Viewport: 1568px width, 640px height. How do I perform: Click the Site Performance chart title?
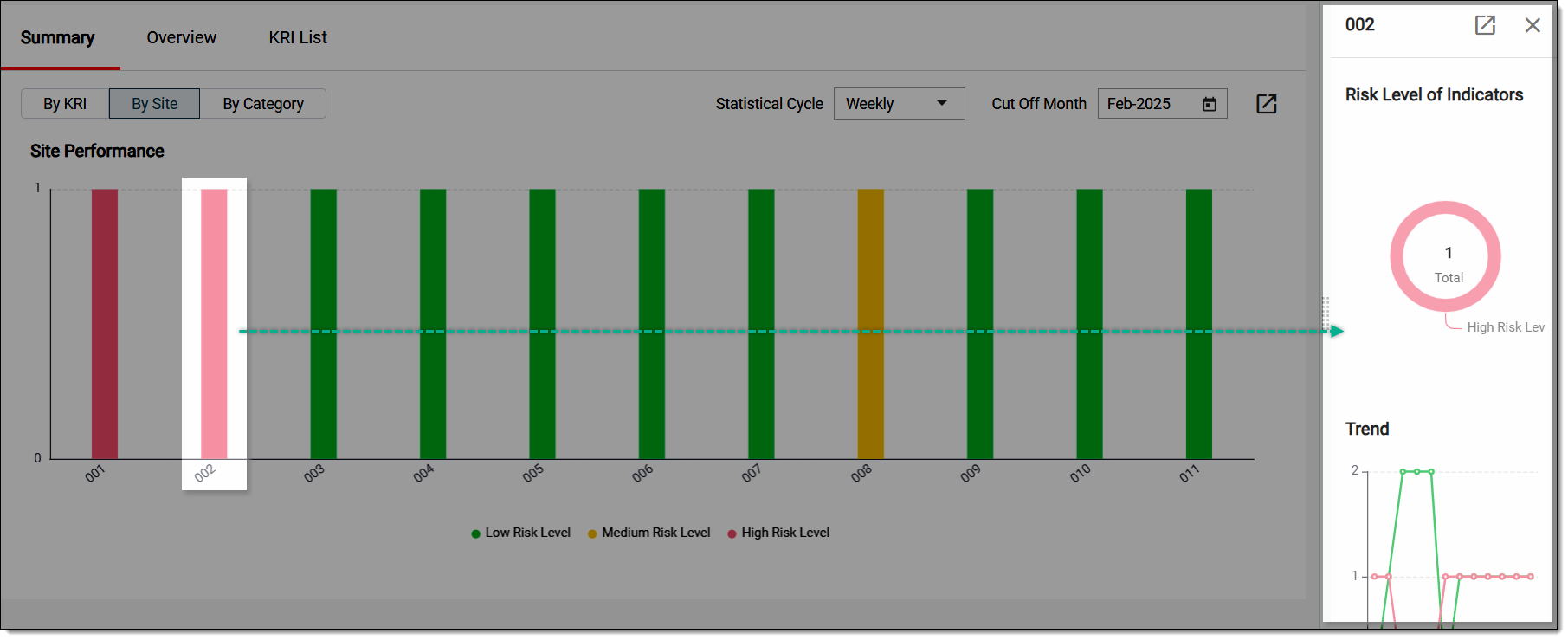tap(97, 152)
